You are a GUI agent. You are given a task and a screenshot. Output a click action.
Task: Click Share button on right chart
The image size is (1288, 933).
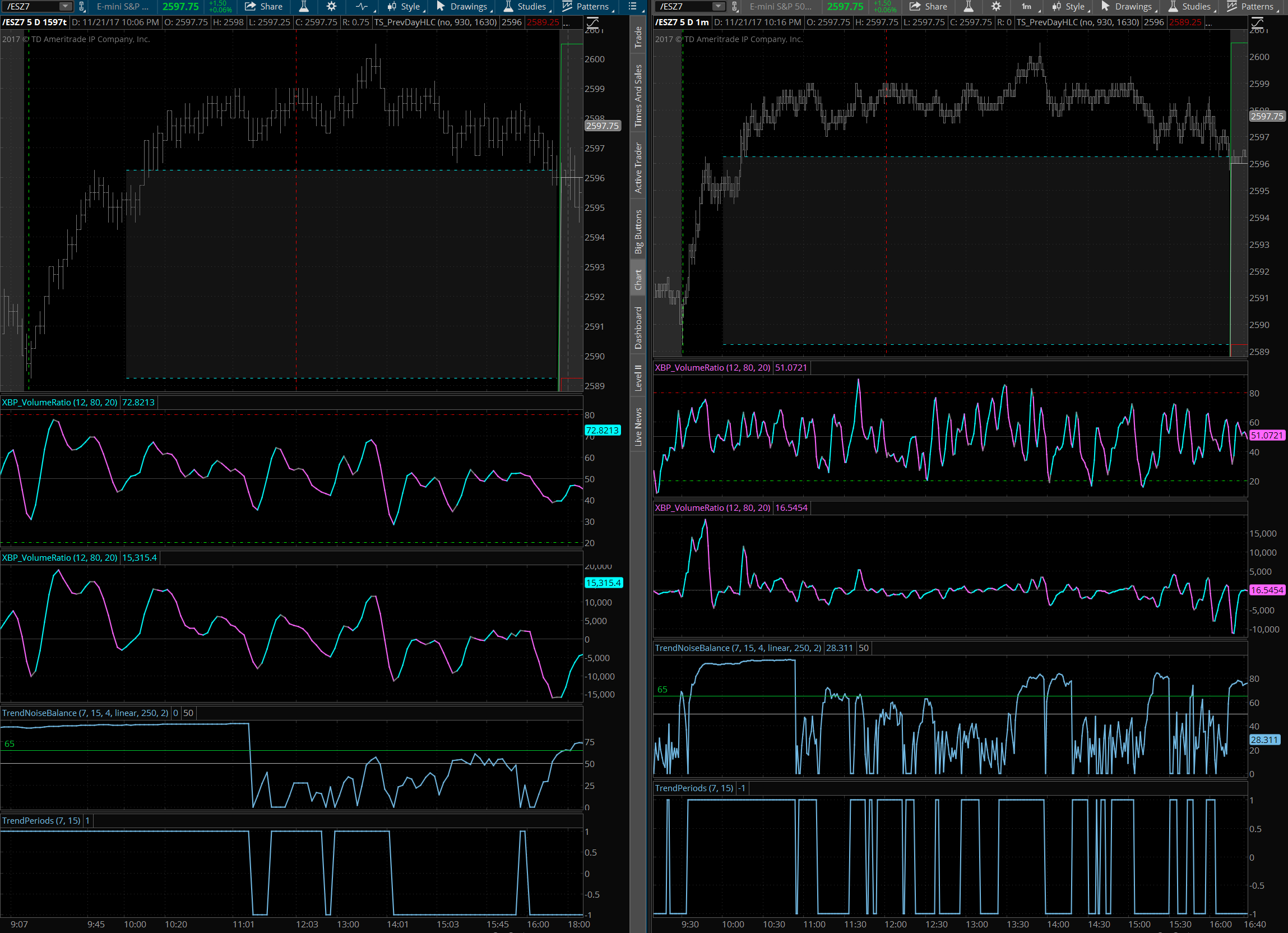point(928,7)
